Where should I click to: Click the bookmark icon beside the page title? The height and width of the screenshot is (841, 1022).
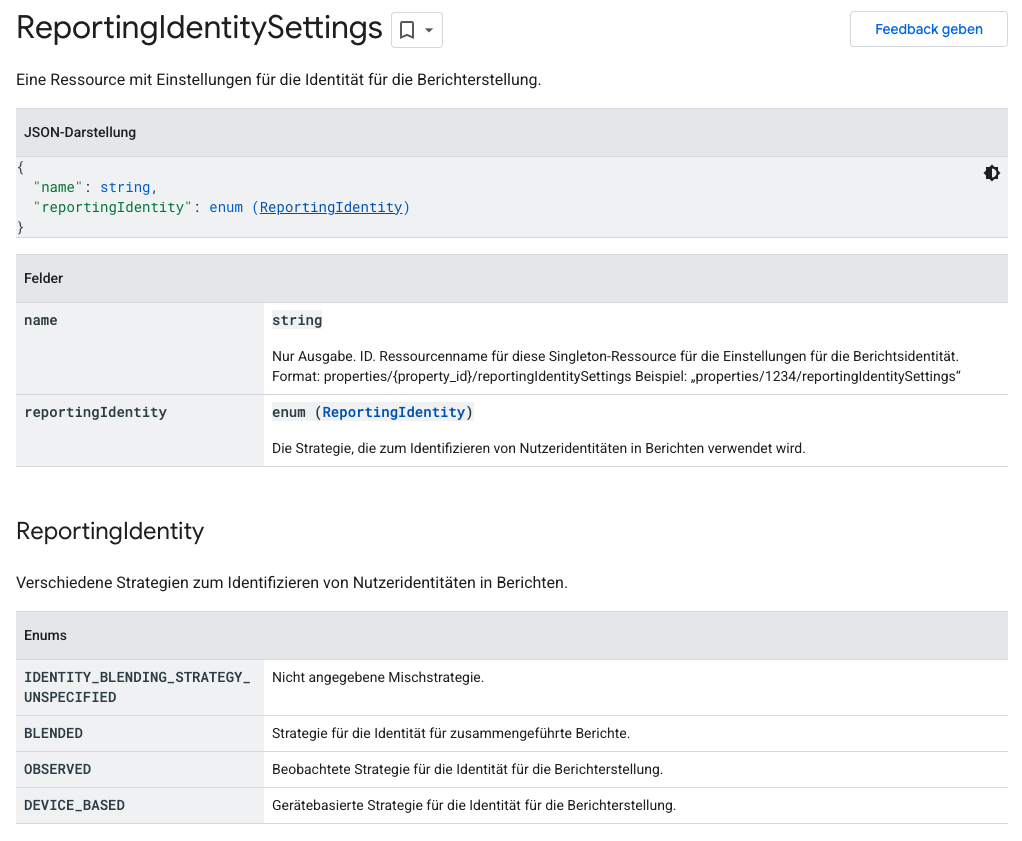(407, 30)
